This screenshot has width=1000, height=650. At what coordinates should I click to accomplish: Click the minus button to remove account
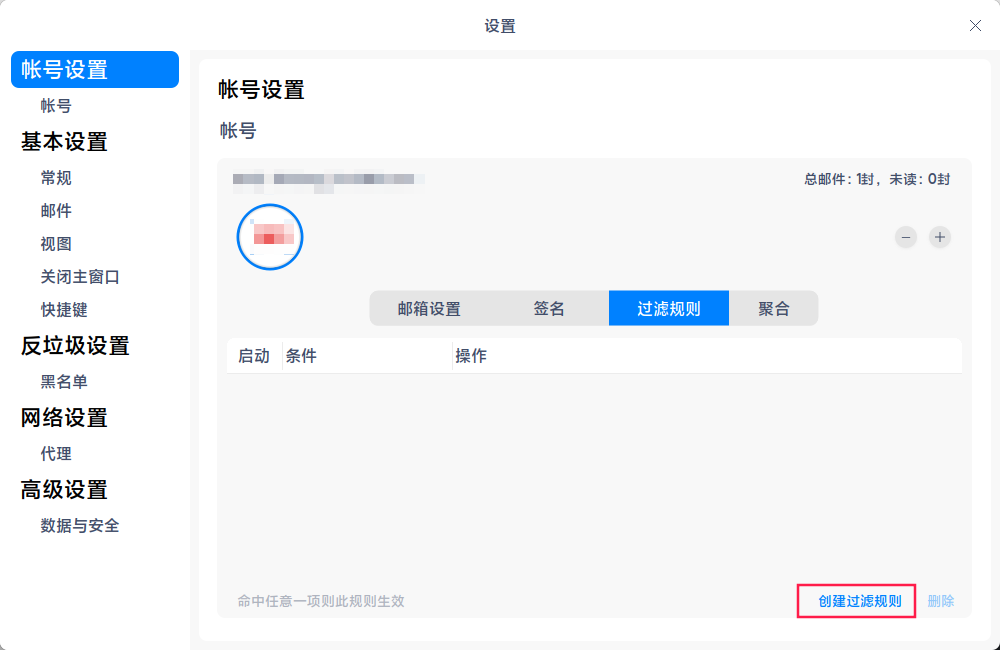(905, 237)
